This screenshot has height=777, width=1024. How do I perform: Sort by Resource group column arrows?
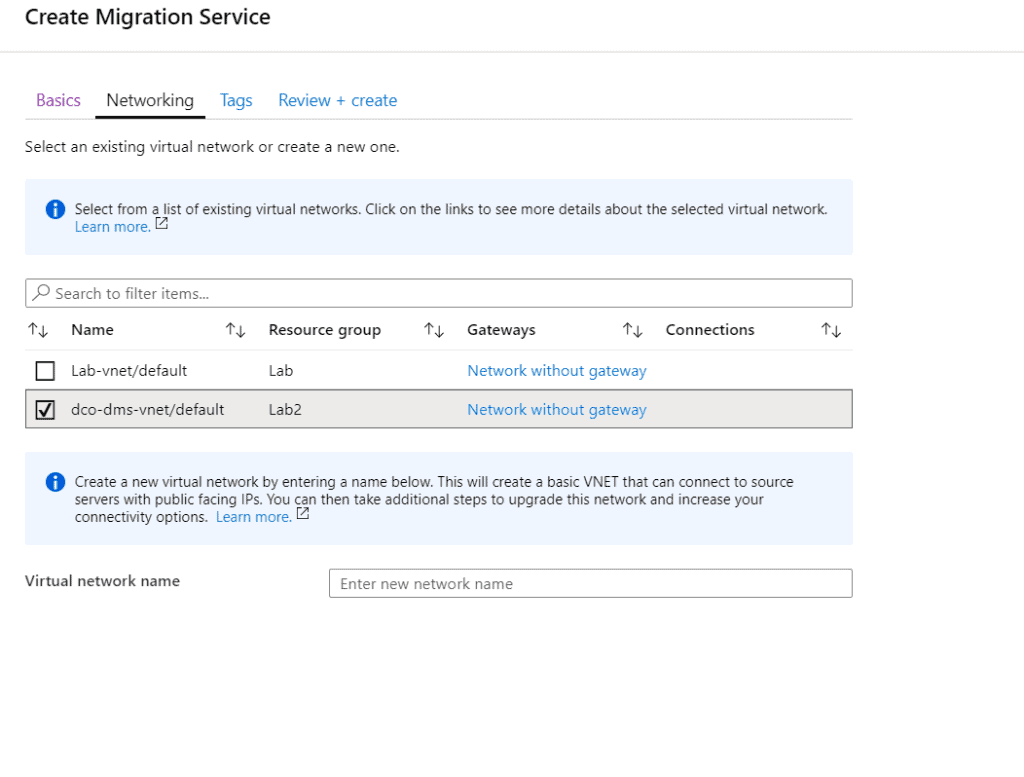click(x=434, y=330)
